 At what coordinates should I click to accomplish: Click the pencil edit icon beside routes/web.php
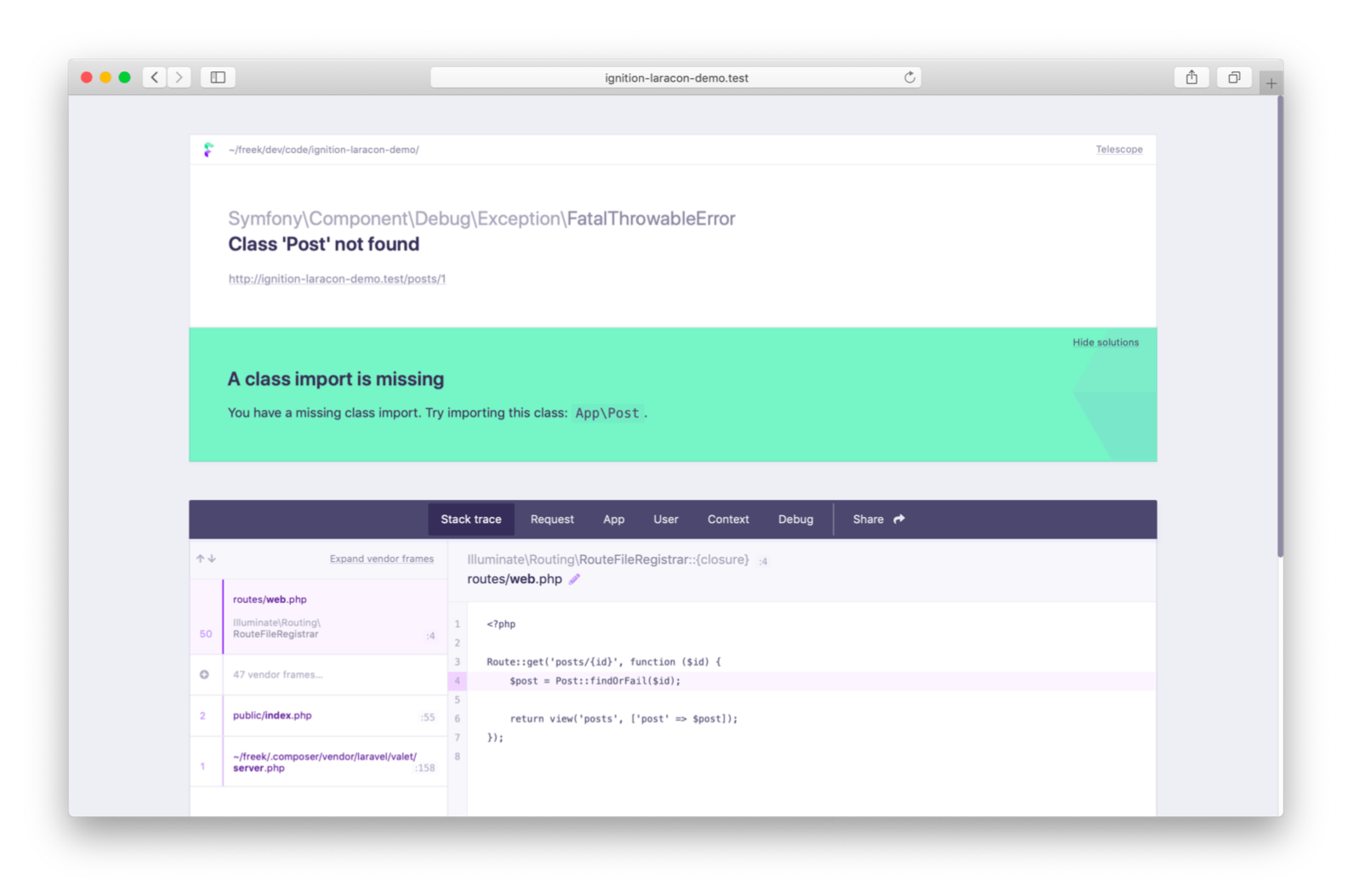pyautogui.click(x=574, y=579)
